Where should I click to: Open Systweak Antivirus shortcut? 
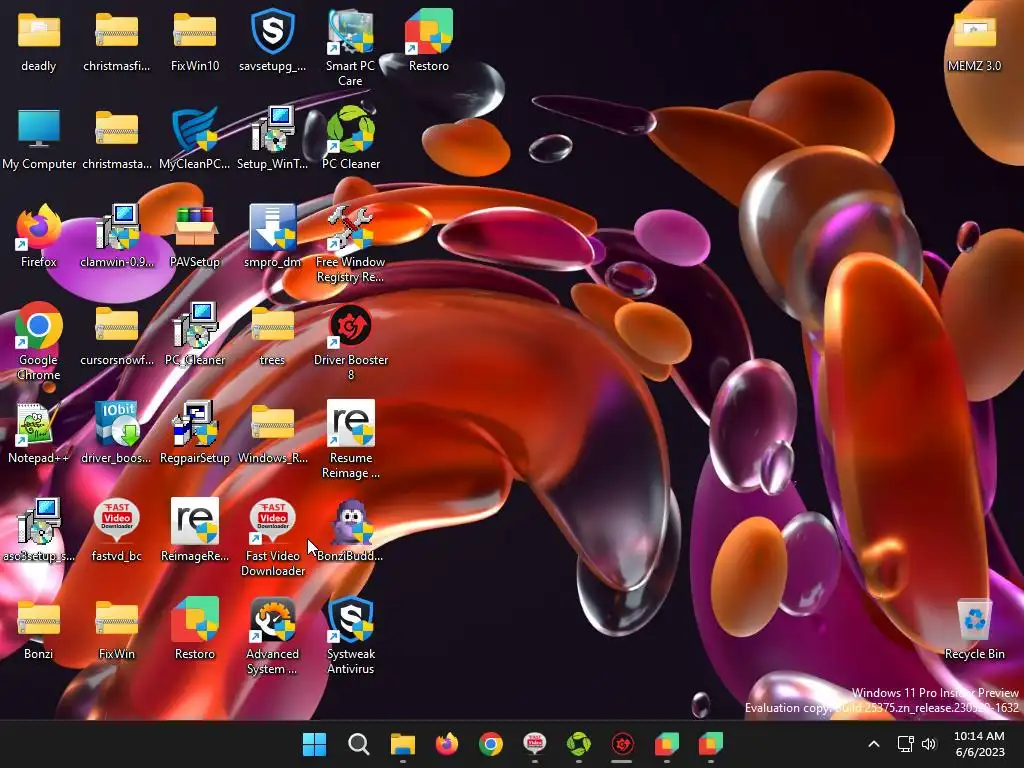coord(351,618)
